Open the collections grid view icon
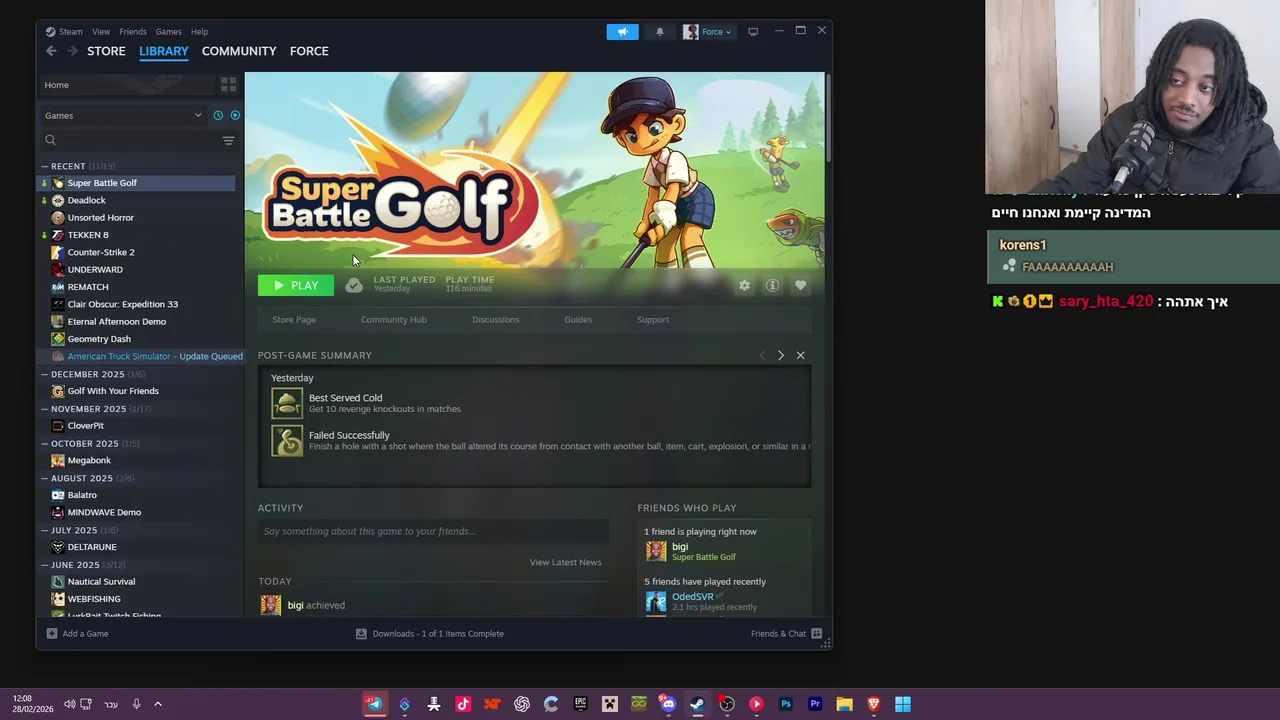1280x720 pixels. (x=228, y=85)
